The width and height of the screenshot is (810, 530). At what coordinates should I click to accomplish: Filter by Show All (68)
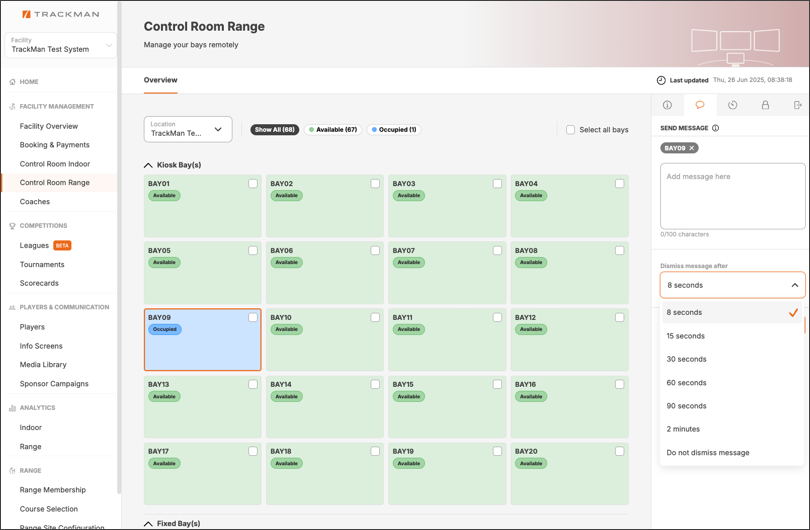click(x=274, y=130)
